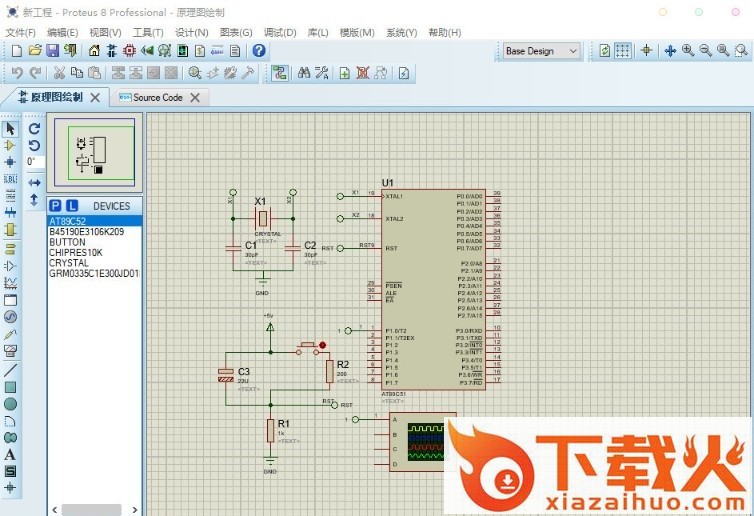Click rotate clockwise icon
This screenshot has height=516, width=754.
coord(34,128)
